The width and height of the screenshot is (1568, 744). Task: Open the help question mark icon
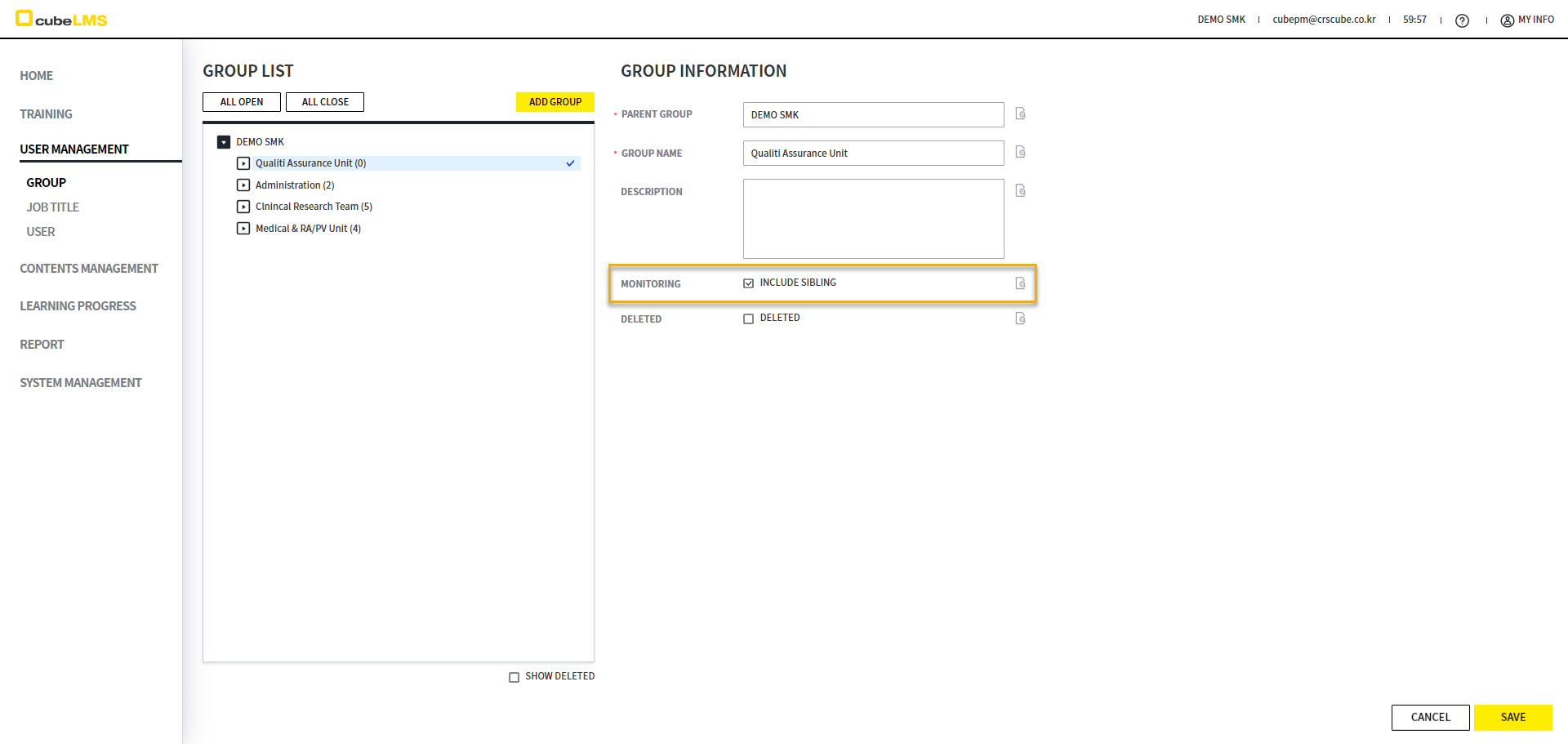(1462, 20)
